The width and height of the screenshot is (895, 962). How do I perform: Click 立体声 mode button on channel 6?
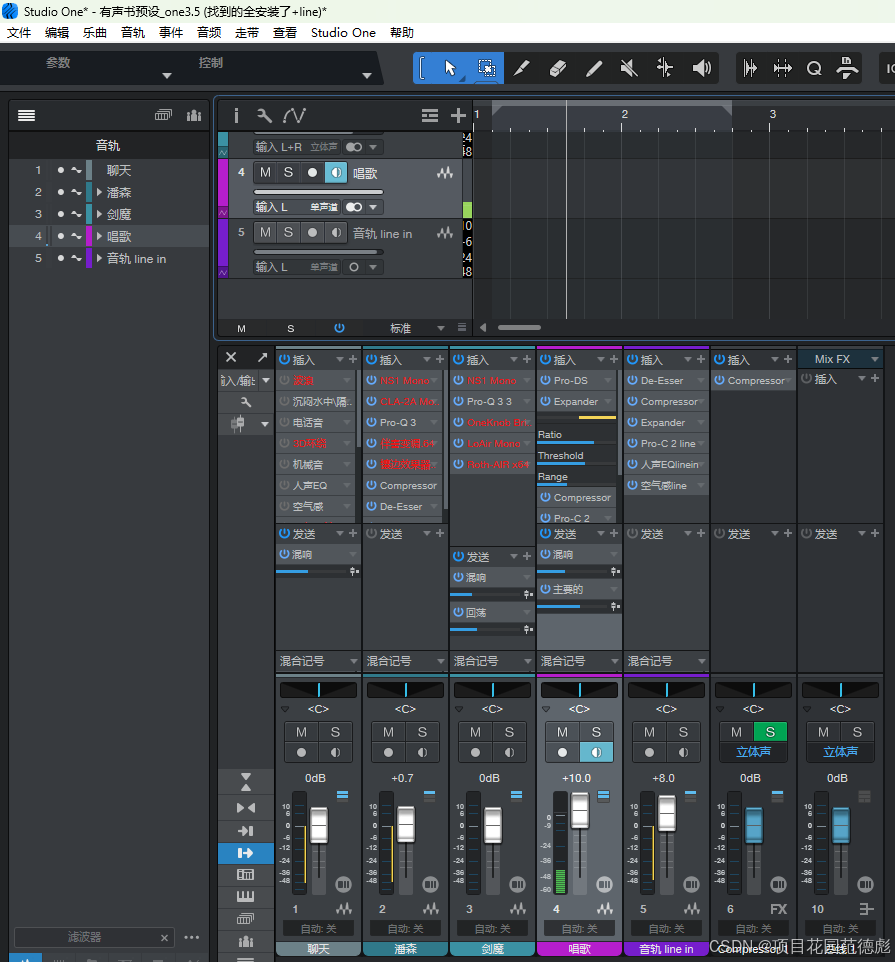coord(753,752)
